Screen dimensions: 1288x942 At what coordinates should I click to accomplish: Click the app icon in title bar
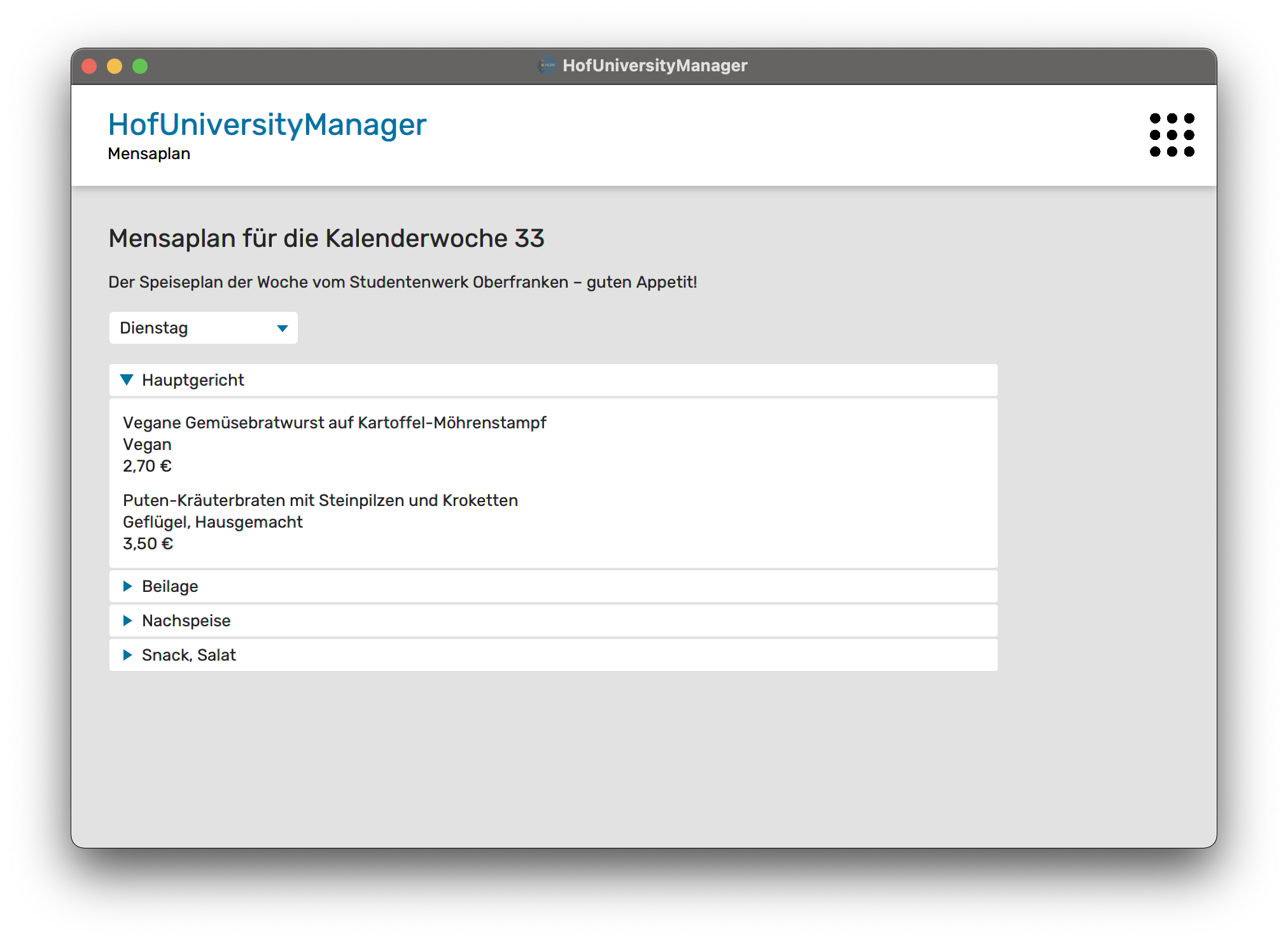[547, 65]
